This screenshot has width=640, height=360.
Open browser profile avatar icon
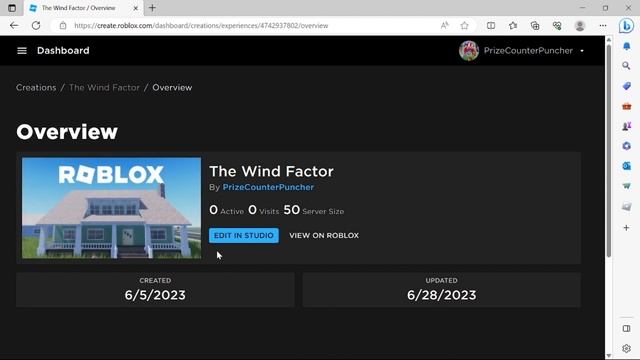(x=580, y=25)
